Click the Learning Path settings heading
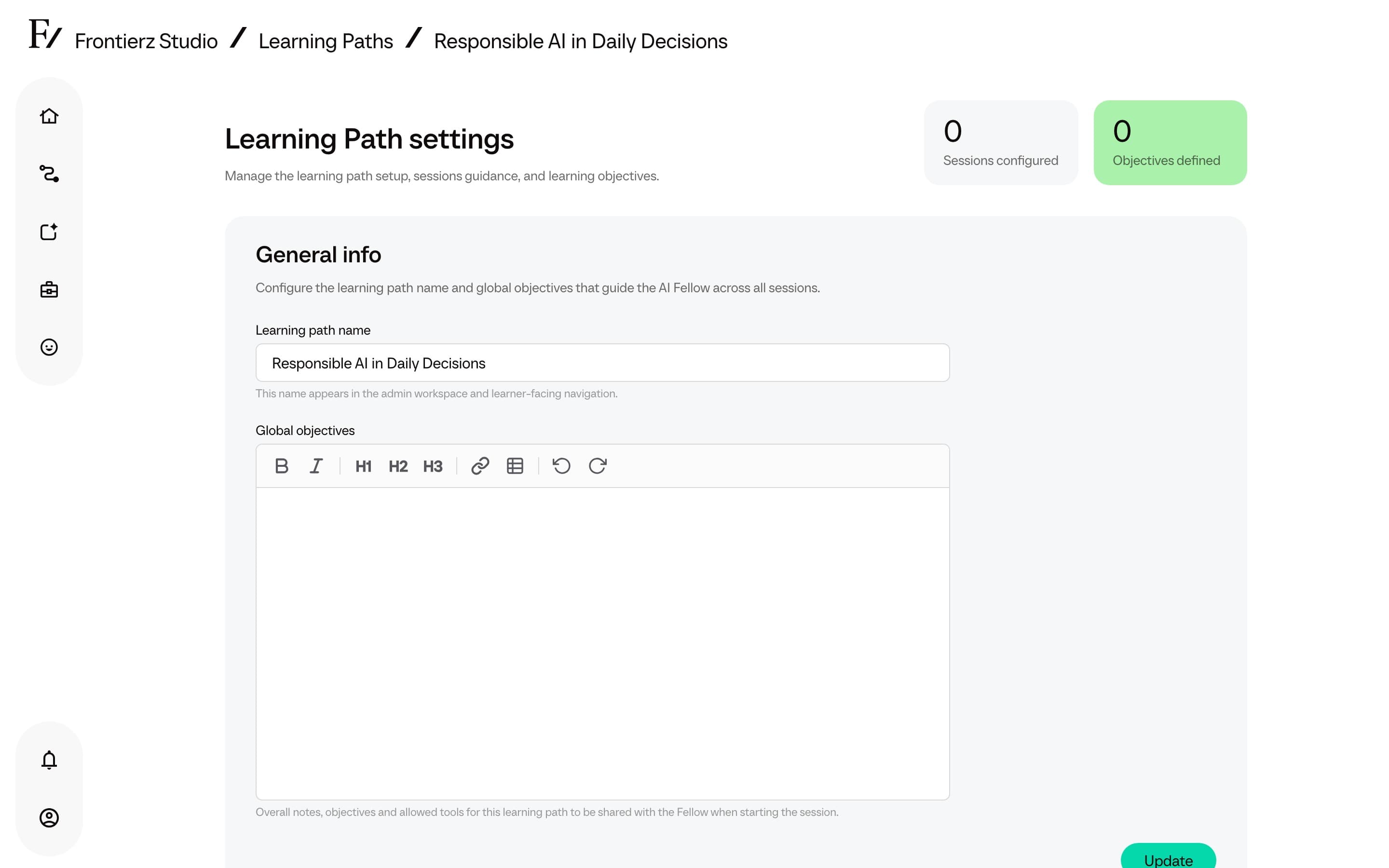Screen dimensions: 1389x868 coord(369,139)
